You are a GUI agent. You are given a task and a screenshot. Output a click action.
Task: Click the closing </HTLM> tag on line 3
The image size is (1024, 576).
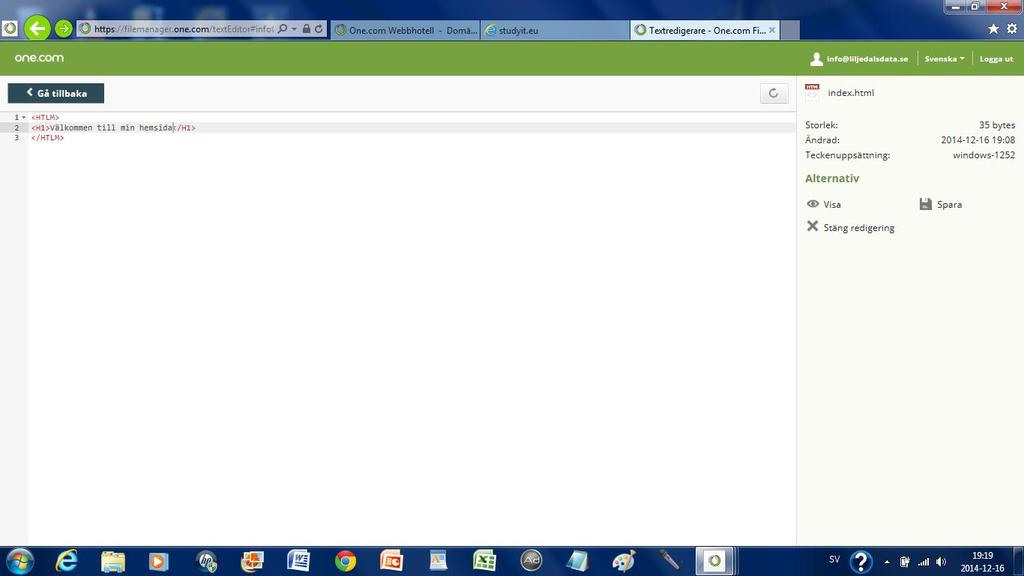coord(48,138)
